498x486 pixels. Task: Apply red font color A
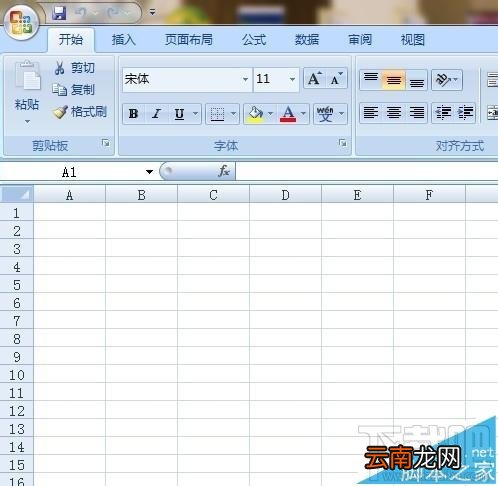[x=288, y=114]
